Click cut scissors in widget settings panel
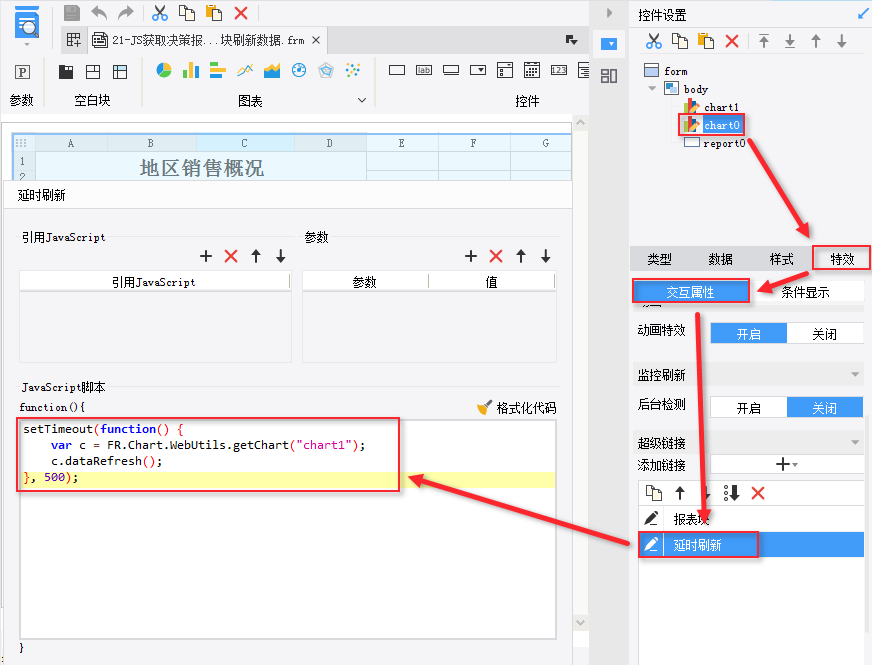The height and width of the screenshot is (665, 872). [653, 41]
